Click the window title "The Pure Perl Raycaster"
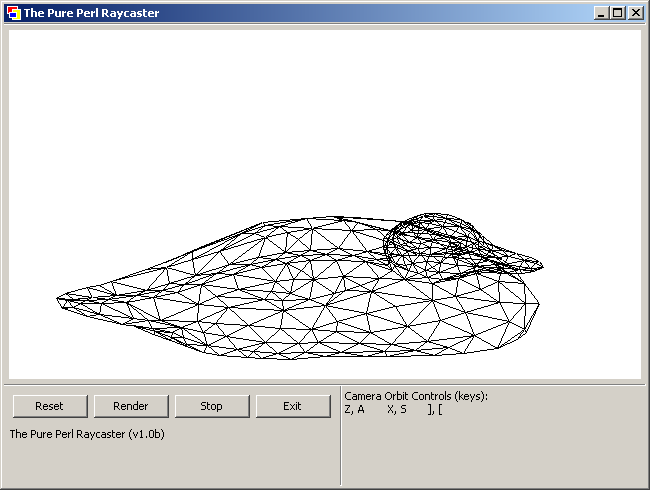650x490 pixels. (91, 13)
